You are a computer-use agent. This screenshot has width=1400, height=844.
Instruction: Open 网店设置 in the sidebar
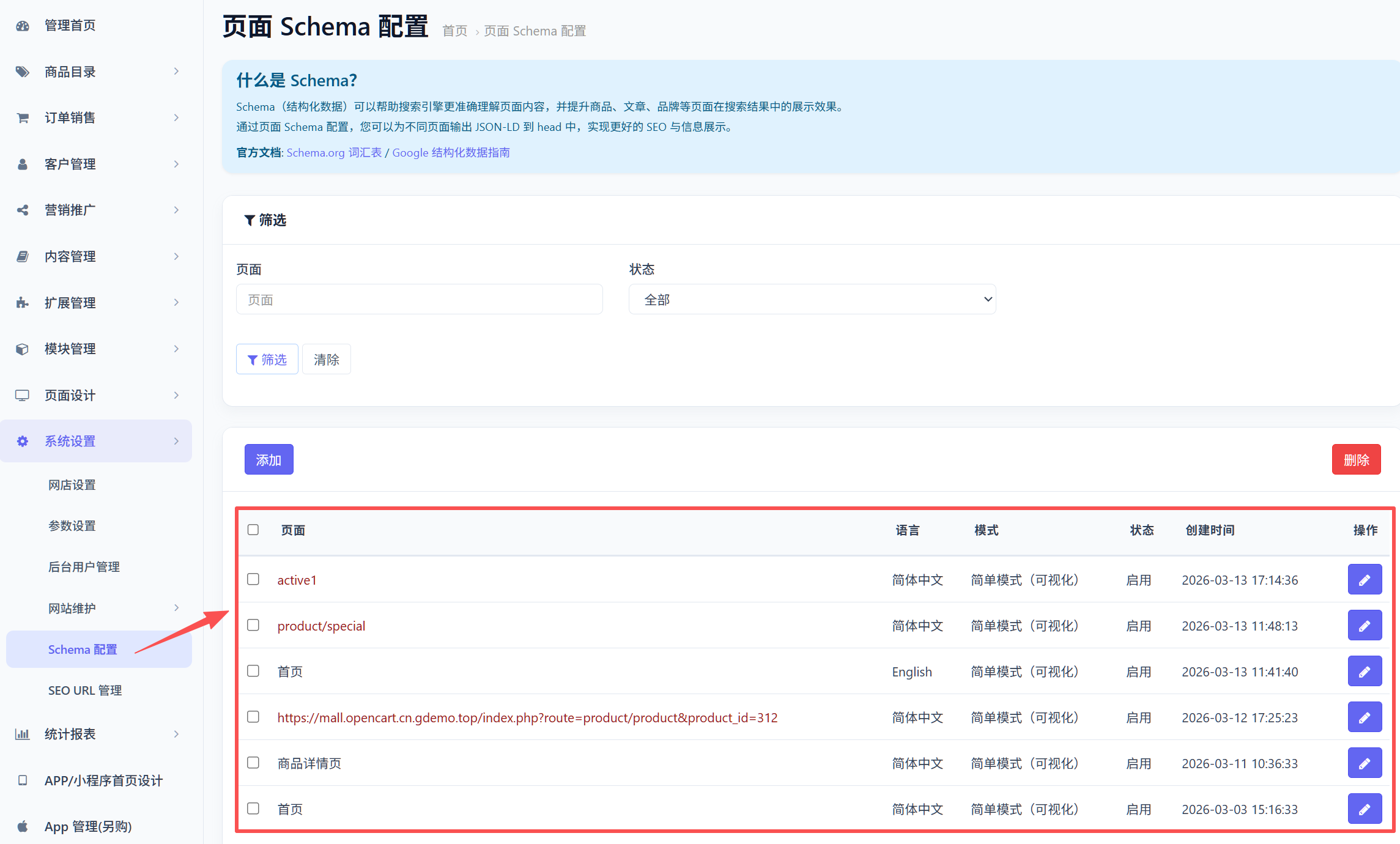pos(72,485)
